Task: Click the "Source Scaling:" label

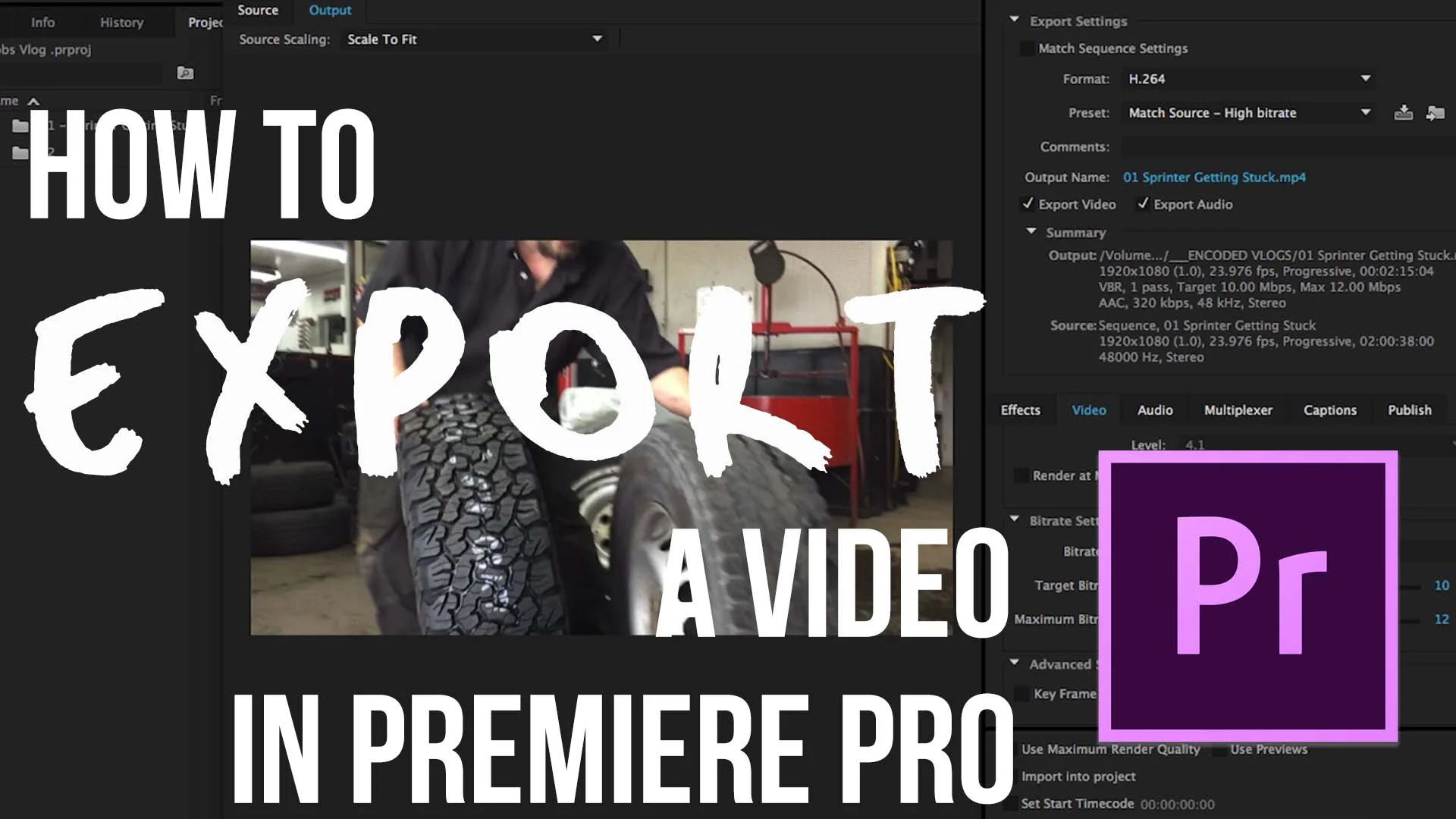Action: [x=284, y=39]
